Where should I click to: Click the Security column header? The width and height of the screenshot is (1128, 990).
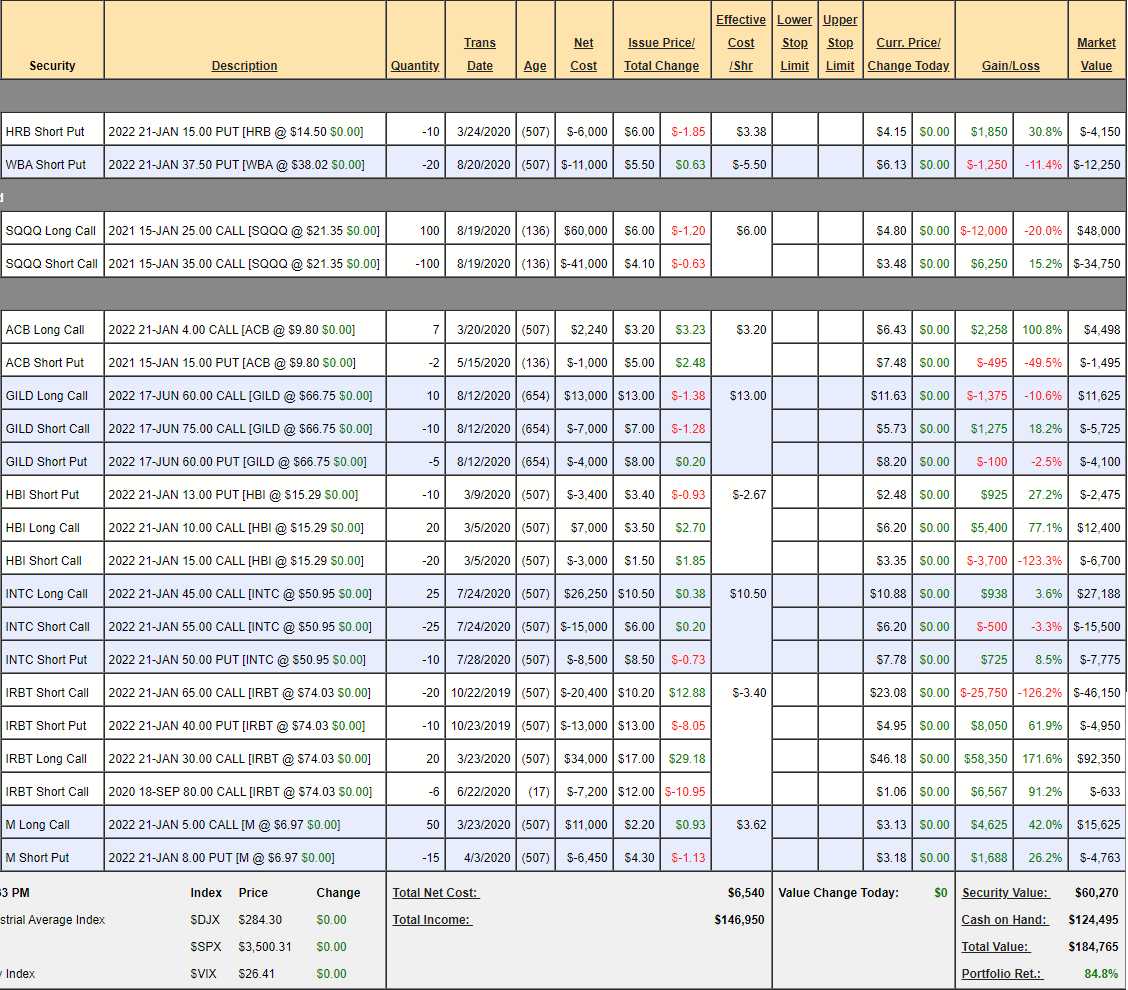click(52, 66)
